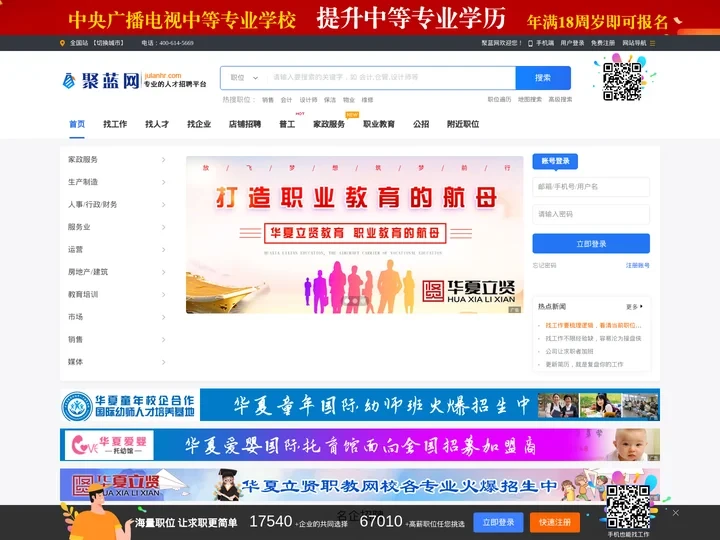The width and height of the screenshot is (720, 540).
Task: Open news item 找工作要梳理逻辑
Action: point(593,325)
